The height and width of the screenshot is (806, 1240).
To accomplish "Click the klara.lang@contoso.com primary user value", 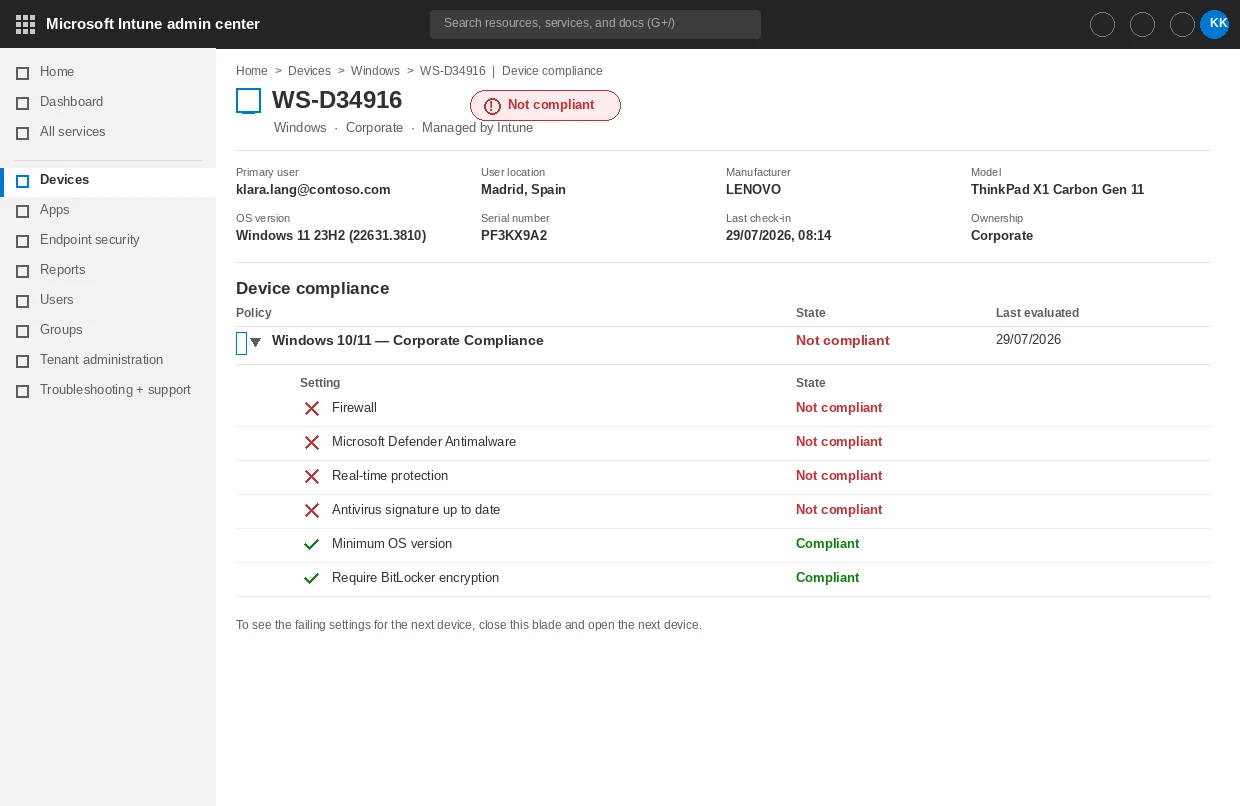I will pyautogui.click(x=313, y=190).
